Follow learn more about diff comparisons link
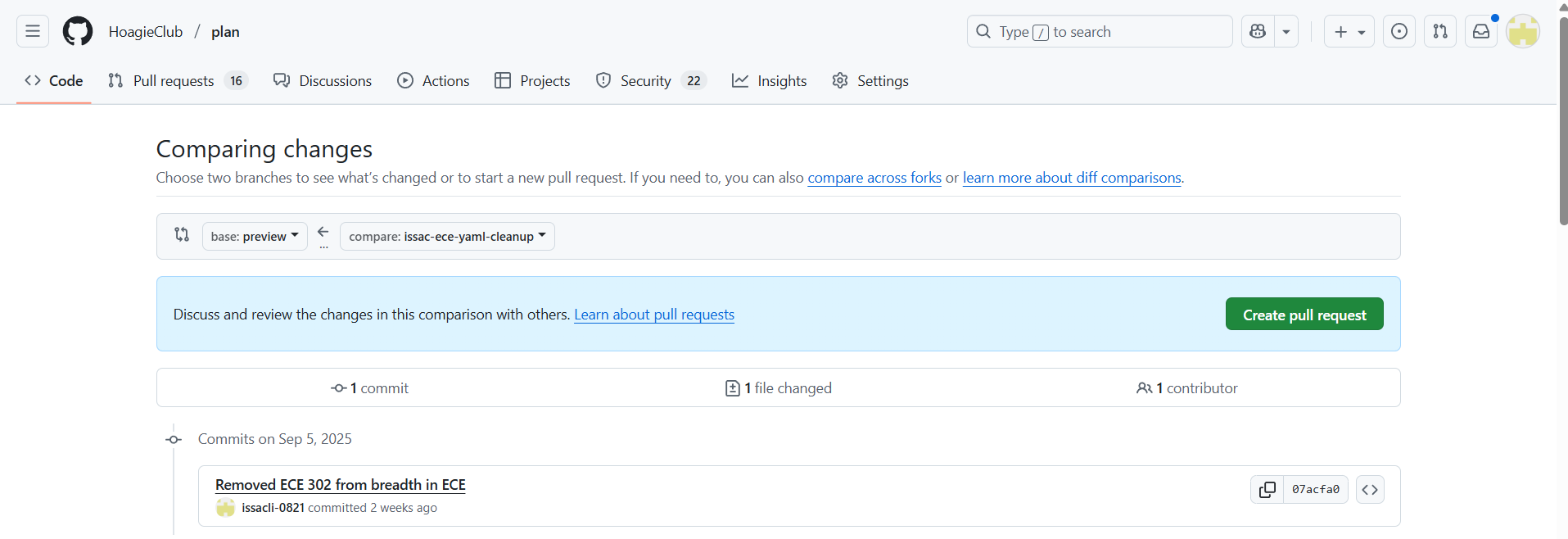Screen dimensions: 1568x539 point(1072,178)
